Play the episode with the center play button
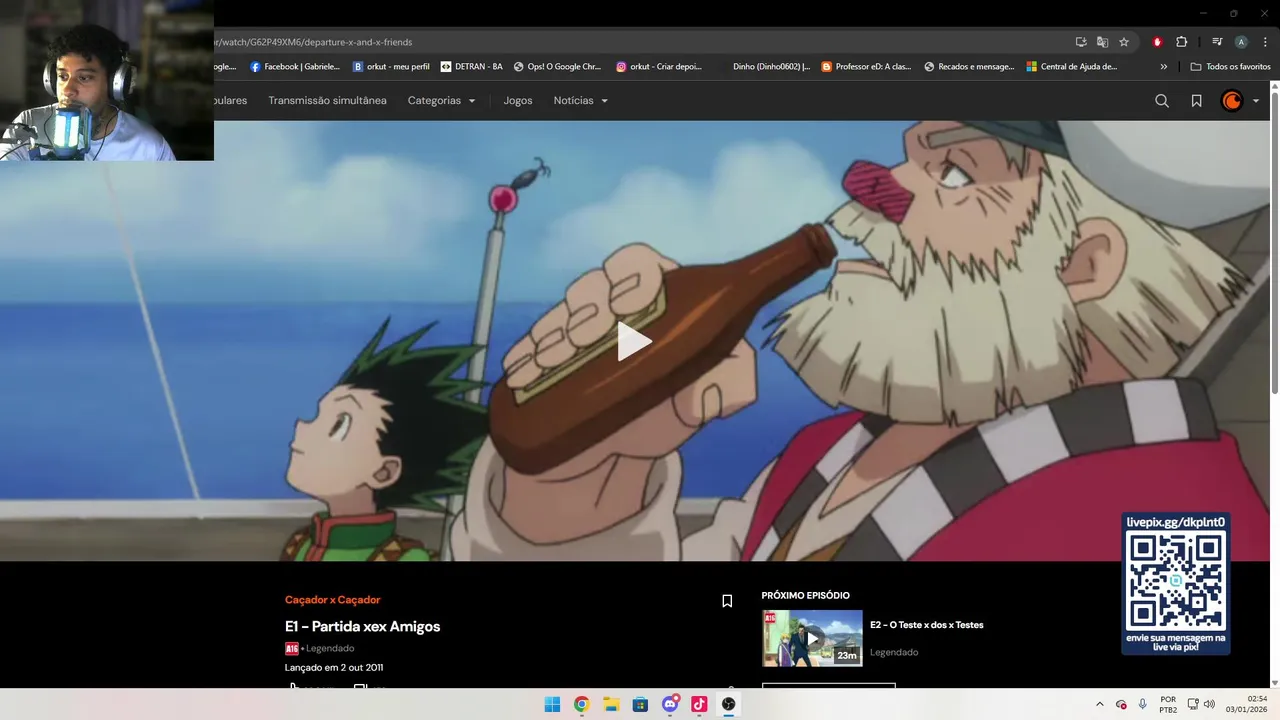The height and width of the screenshot is (720, 1280). coord(634,342)
